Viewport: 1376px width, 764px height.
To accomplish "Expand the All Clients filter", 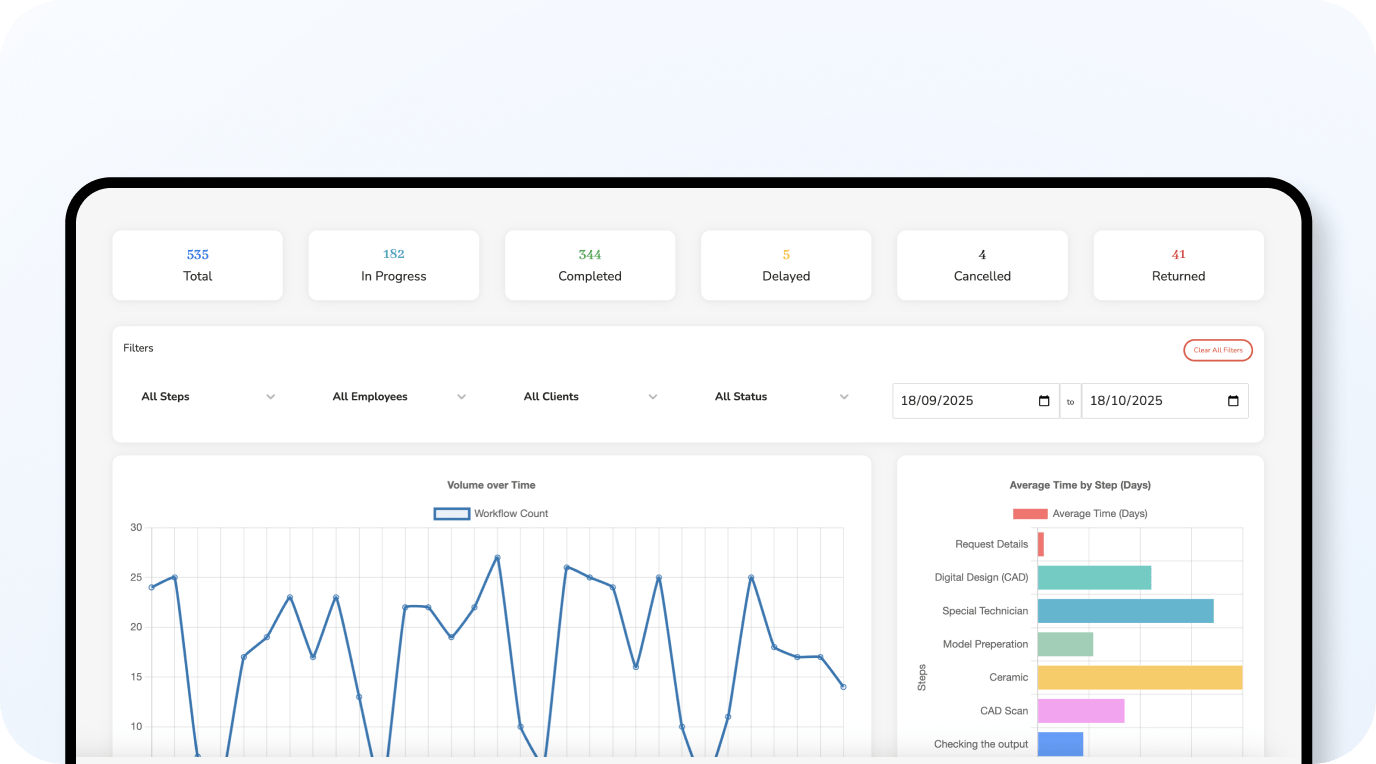I will pos(590,397).
